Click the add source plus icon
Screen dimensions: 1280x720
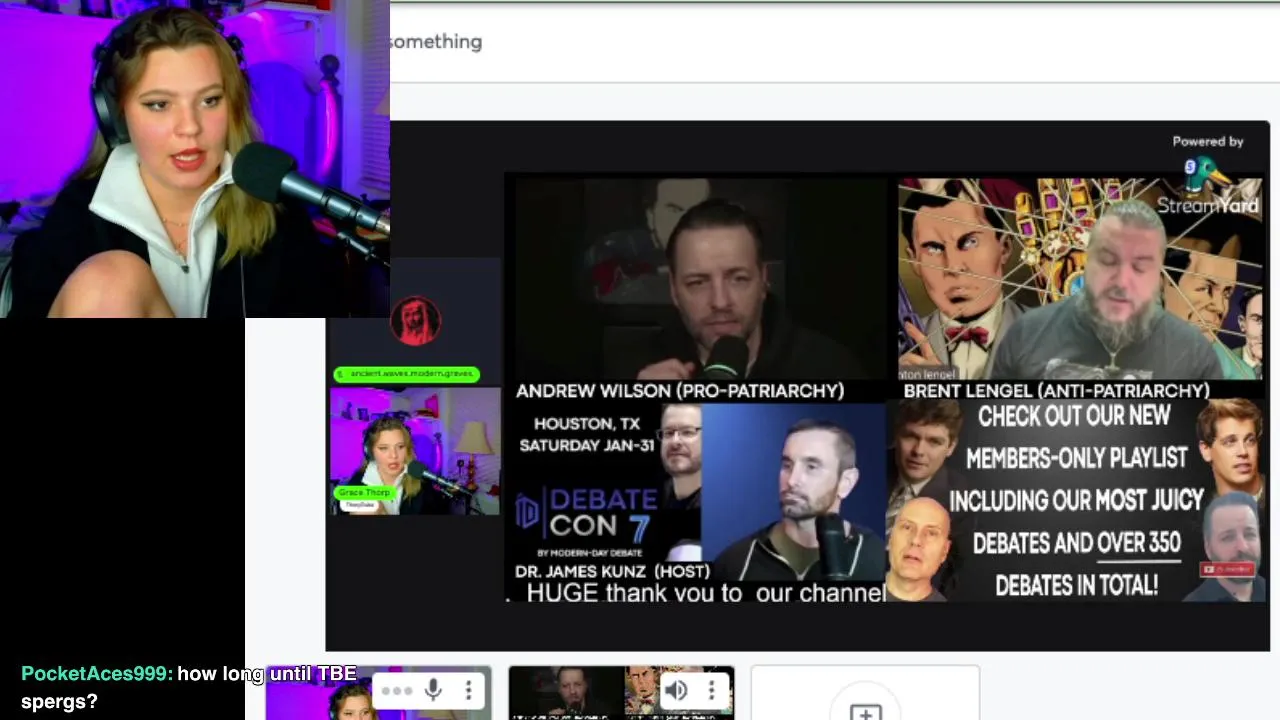point(865,712)
